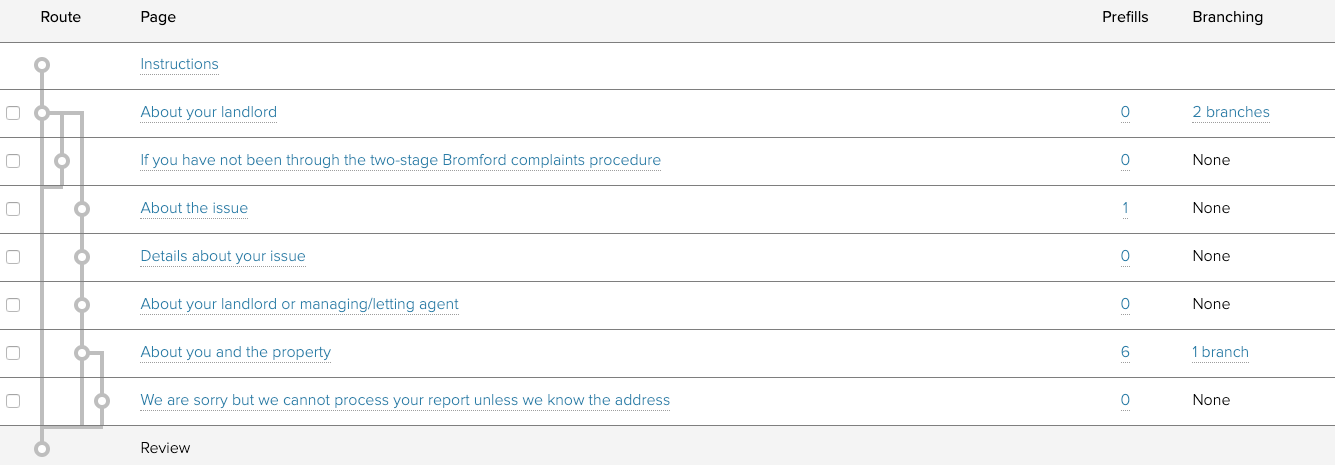Click the 6 prefills count link
Screen dimensions: 1335x465
[x=1125, y=352]
